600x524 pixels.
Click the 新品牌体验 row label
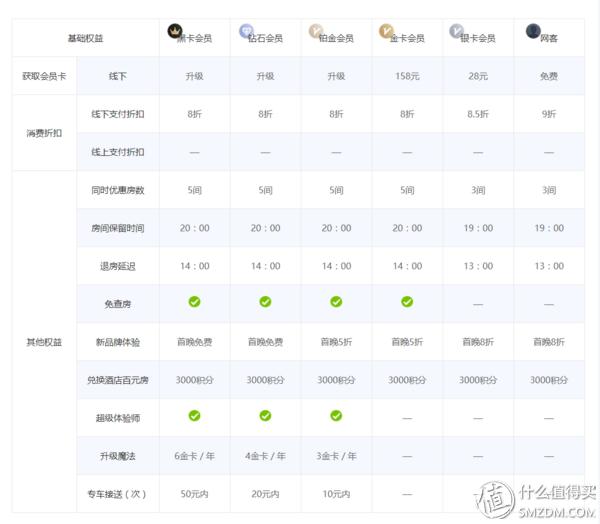click(x=117, y=342)
